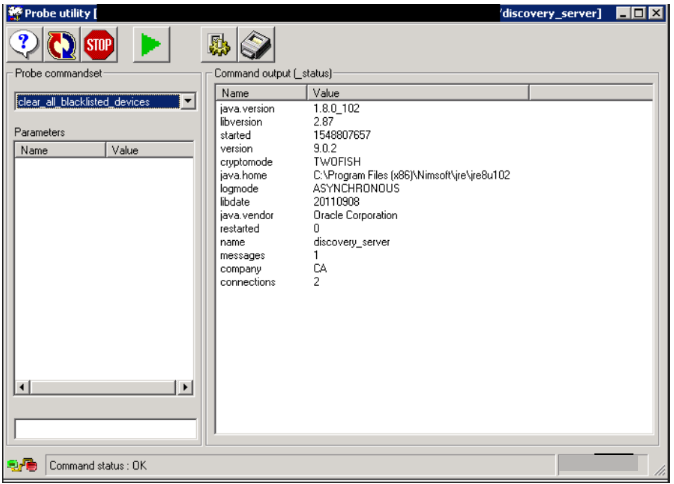Click the Help question mark icon

pyautogui.click(x=23, y=44)
